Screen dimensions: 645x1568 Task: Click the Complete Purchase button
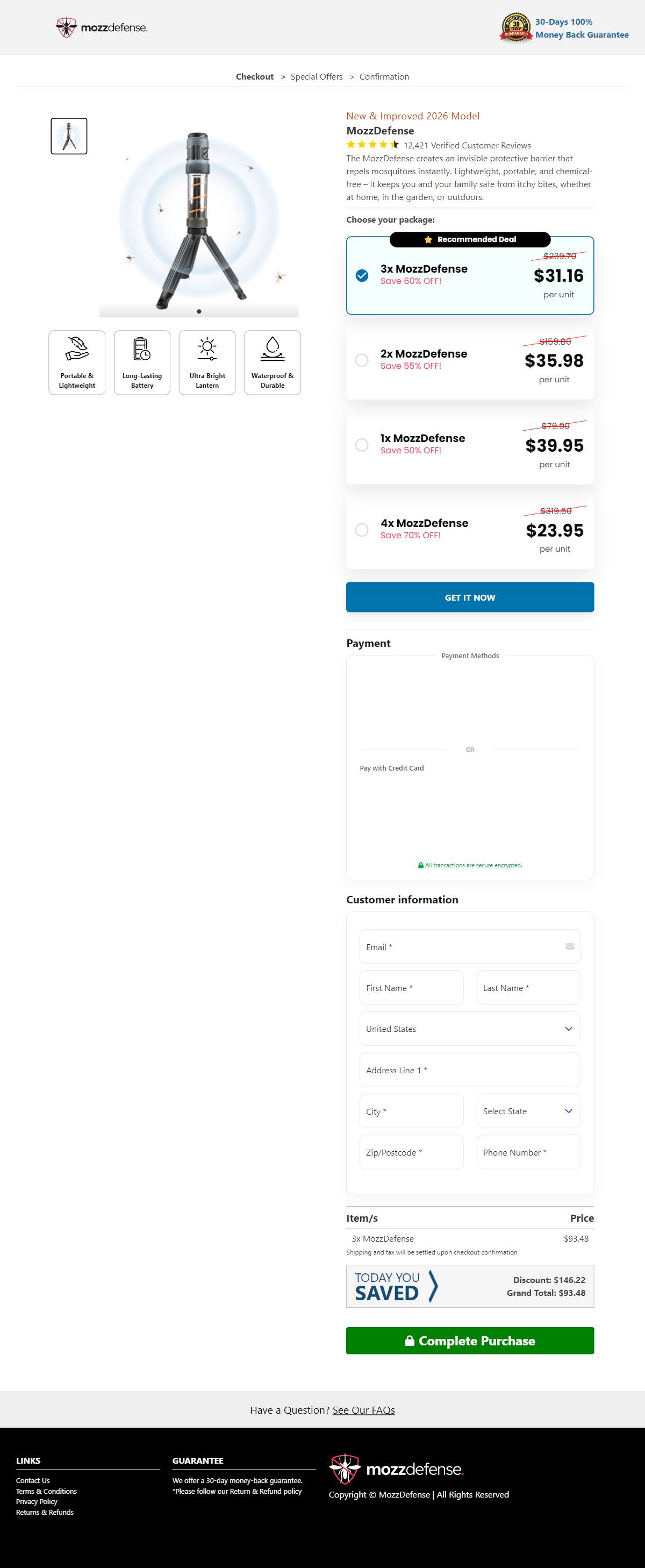coord(470,1341)
